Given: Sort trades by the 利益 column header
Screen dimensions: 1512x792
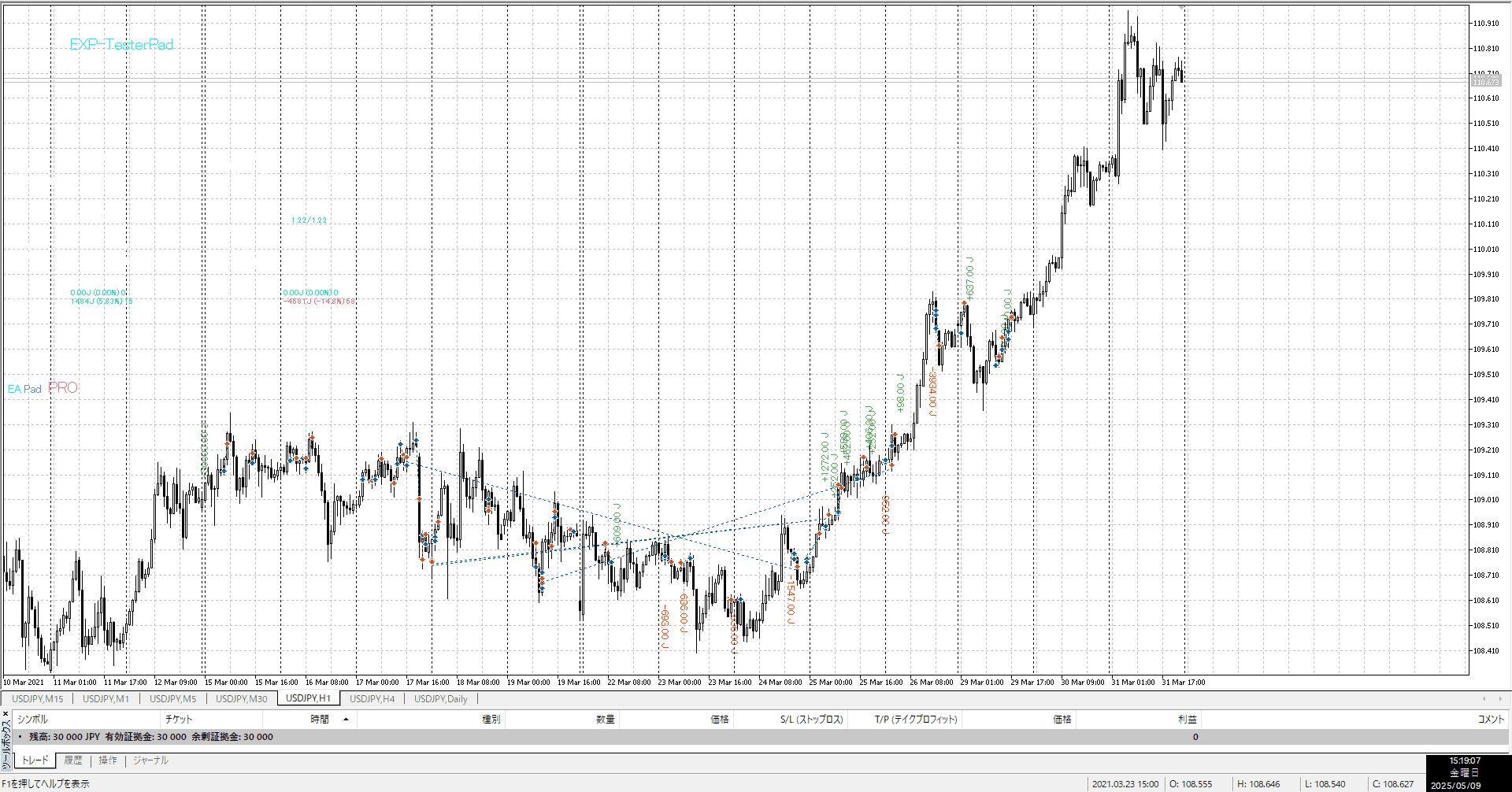Looking at the screenshot, I should [x=1187, y=719].
